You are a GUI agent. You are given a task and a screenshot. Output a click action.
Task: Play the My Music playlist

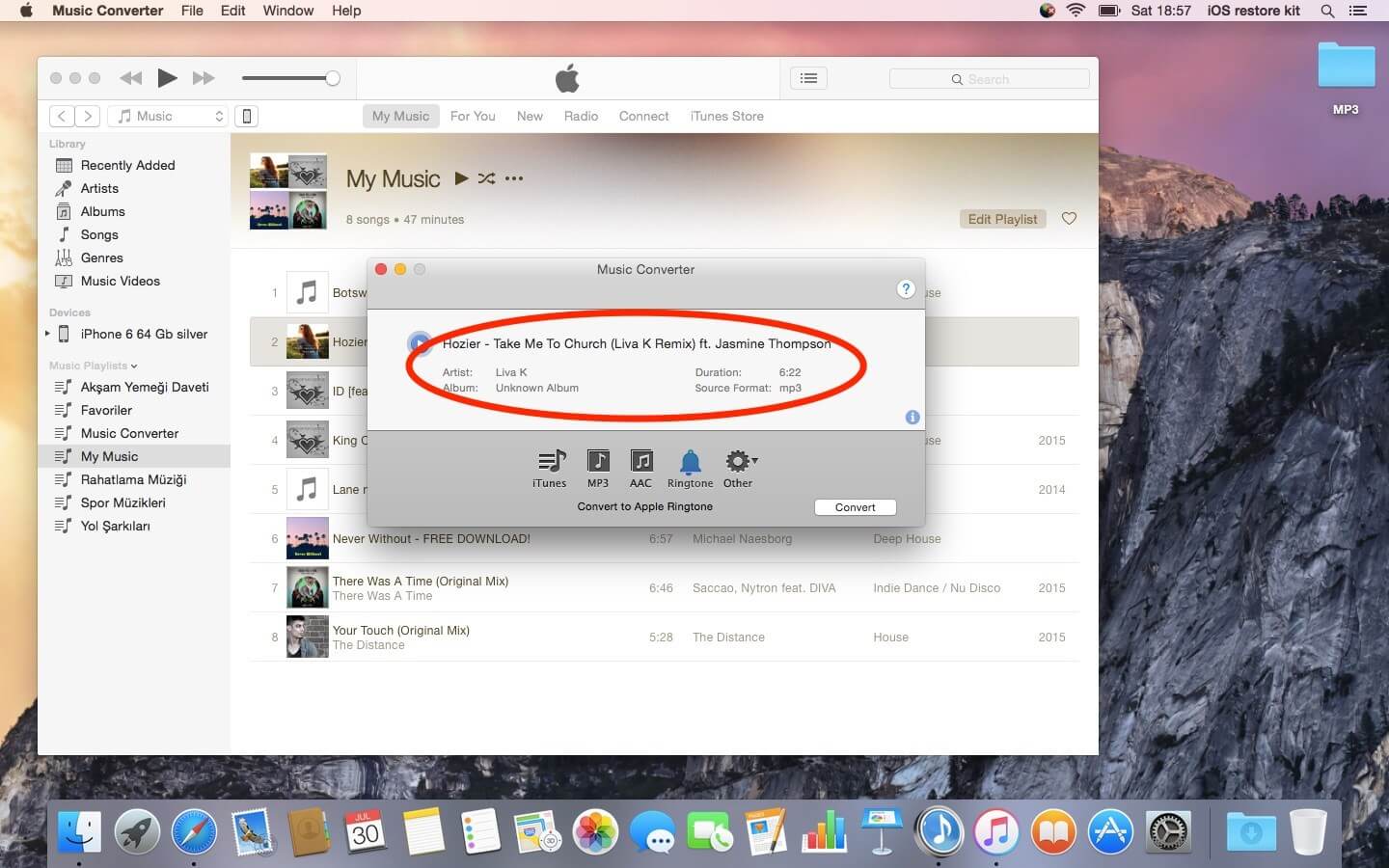tap(461, 178)
